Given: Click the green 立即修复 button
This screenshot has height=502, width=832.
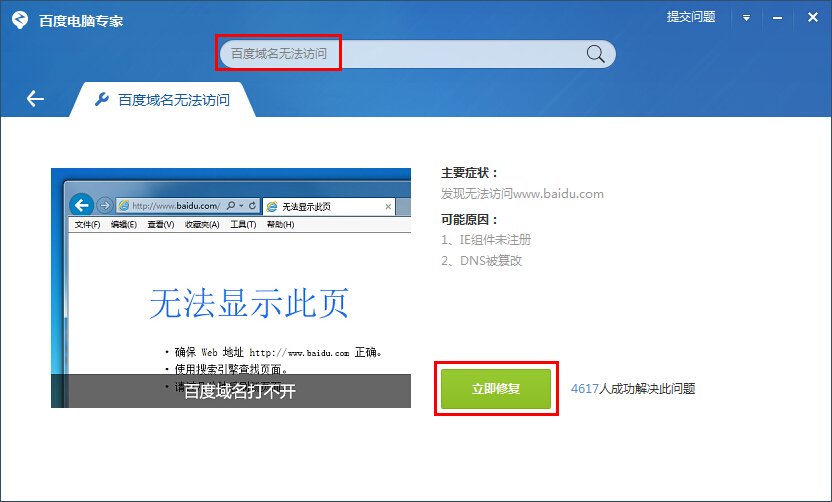Looking at the screenshot, I should pyautogui.click(x=496, y=389).
